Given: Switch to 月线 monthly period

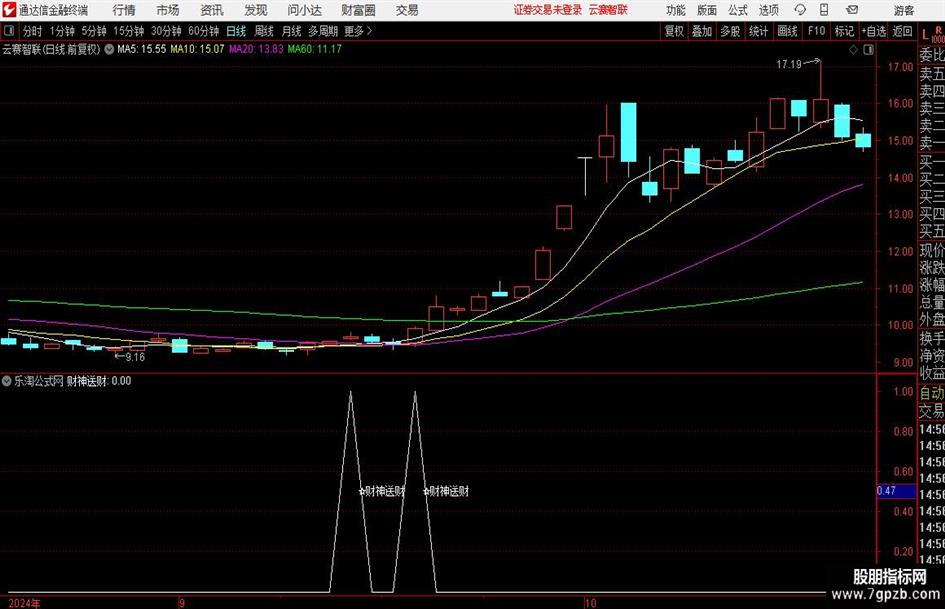Looking at the screenshot, I should pyautogui.click(x=292, y=31).
